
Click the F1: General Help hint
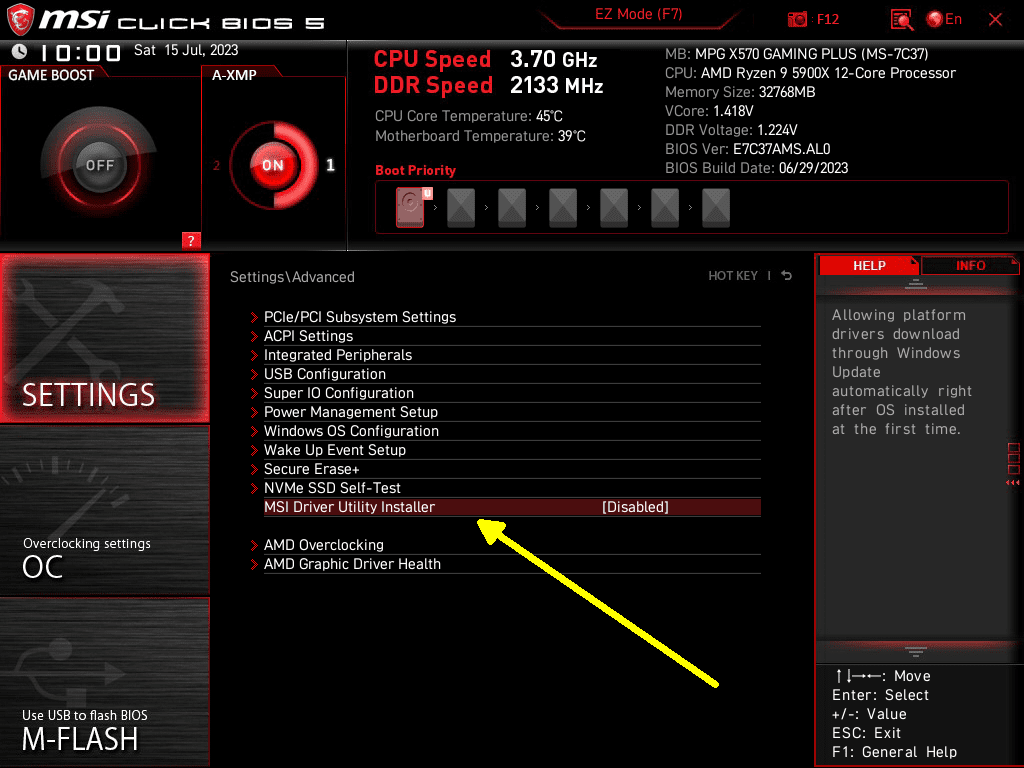click(894, 752)
